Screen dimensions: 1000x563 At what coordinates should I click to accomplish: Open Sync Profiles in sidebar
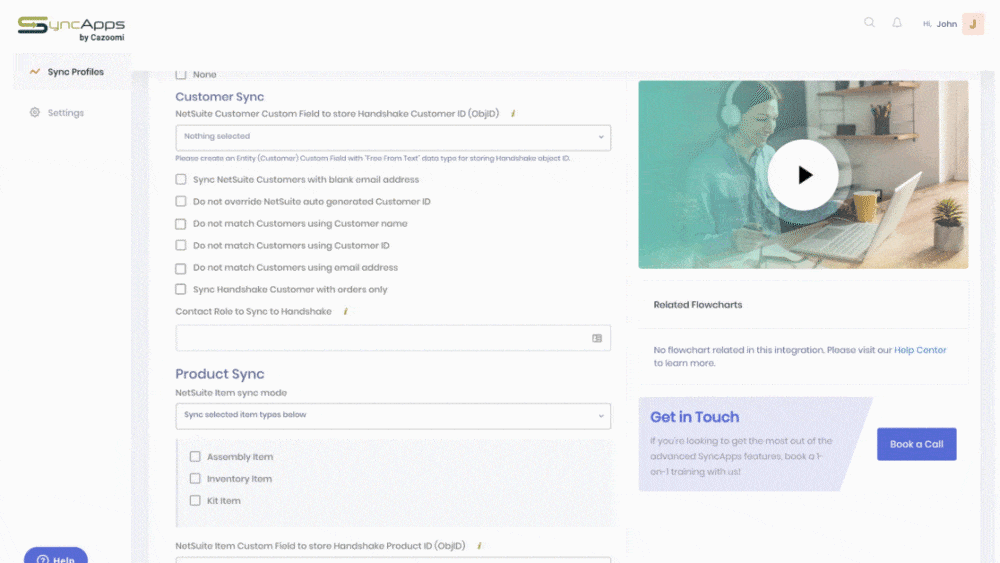pos(72,72)
